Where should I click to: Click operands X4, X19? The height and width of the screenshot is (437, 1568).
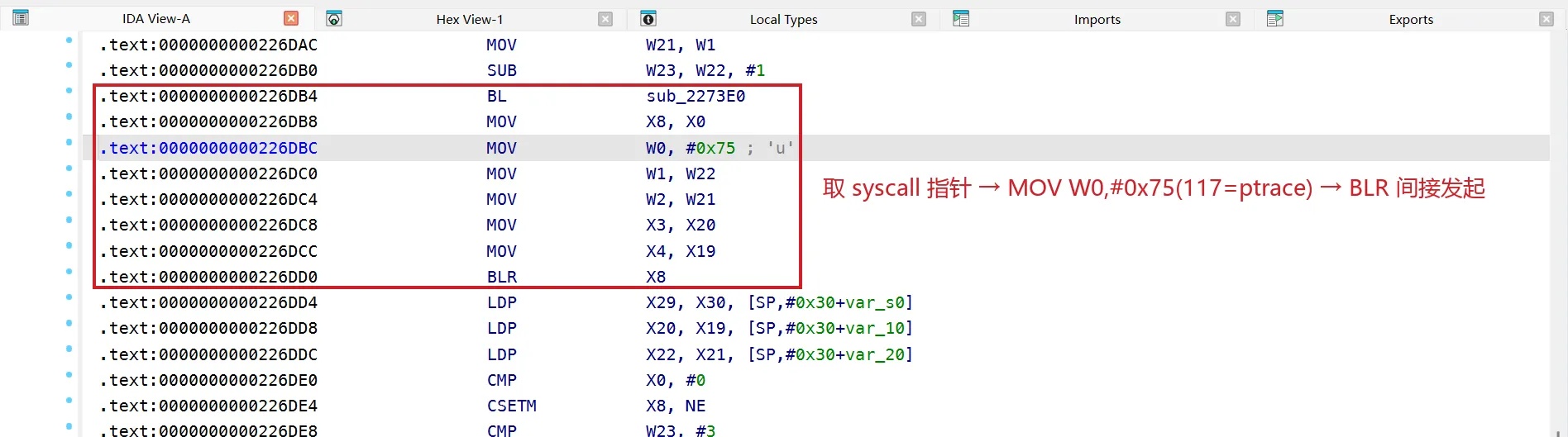point(681,251)
